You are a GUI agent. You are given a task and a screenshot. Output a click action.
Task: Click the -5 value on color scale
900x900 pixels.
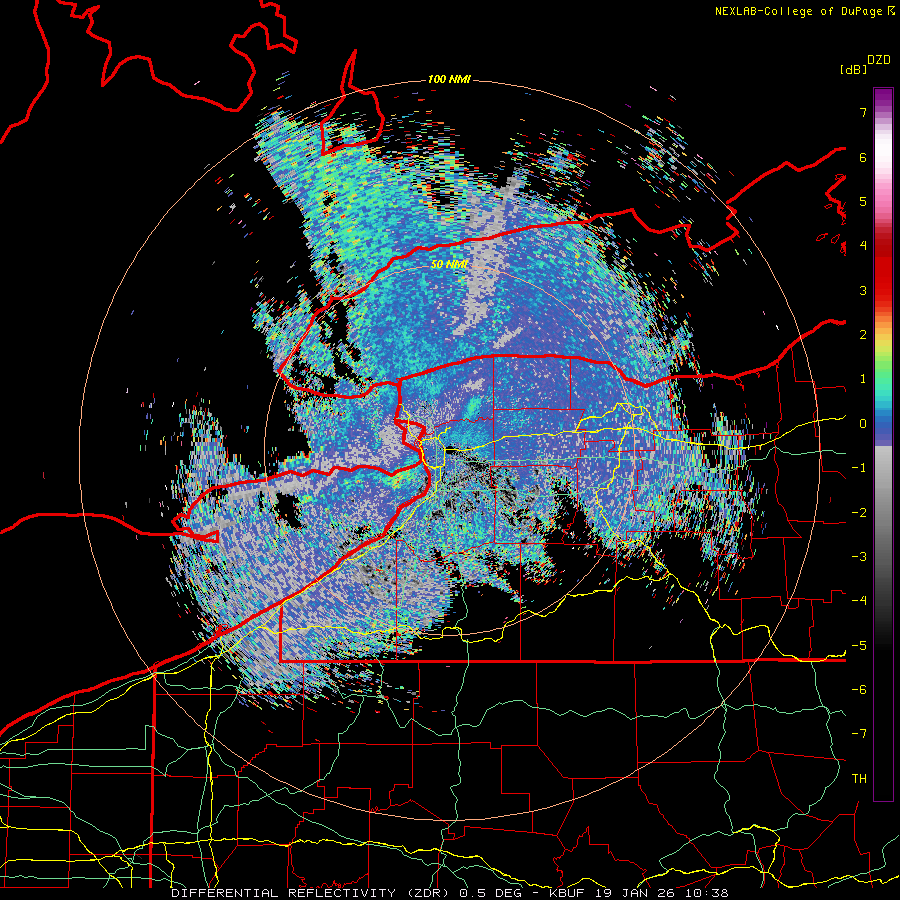[859, 646]
